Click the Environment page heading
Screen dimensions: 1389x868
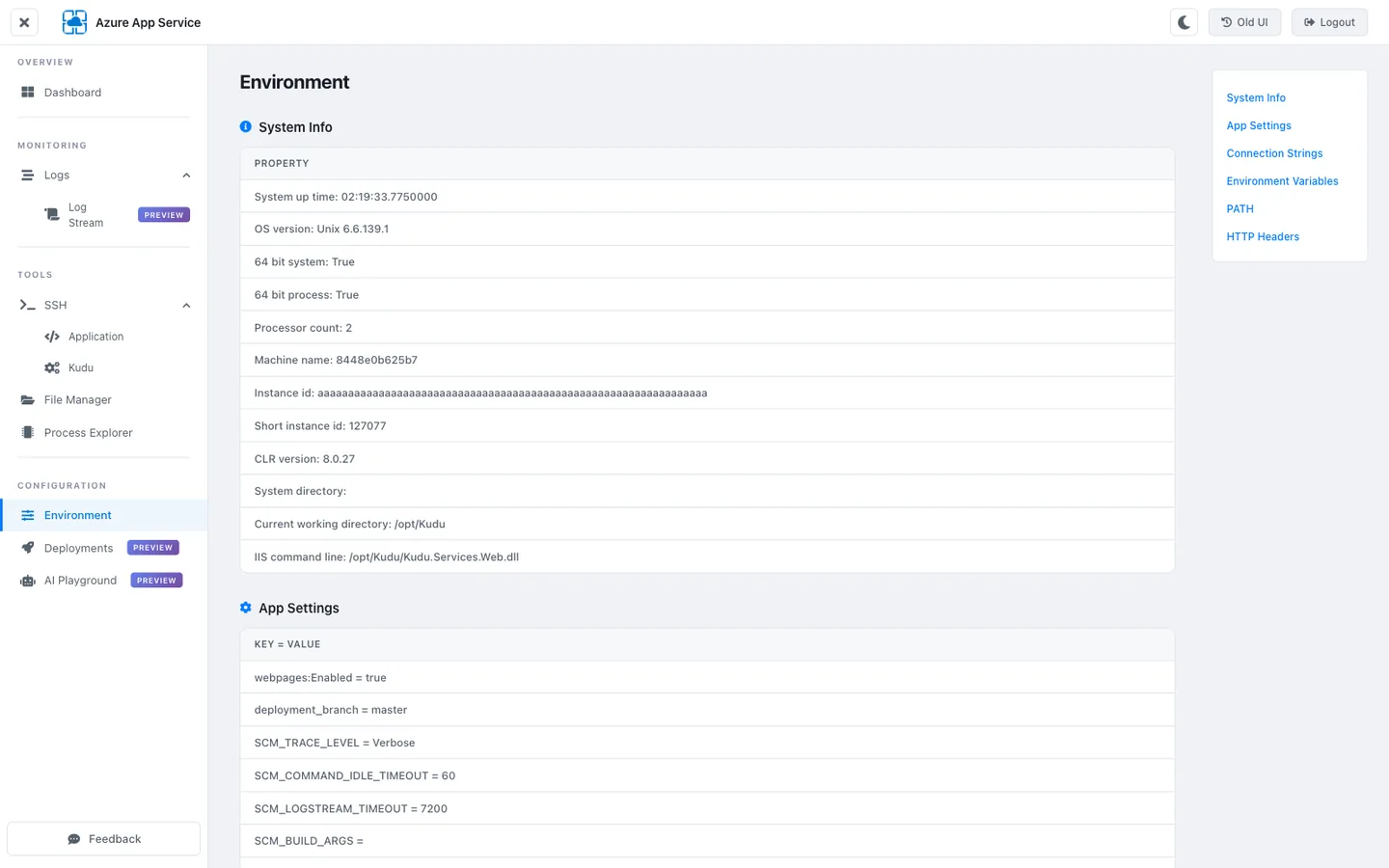pyautogui.click(x=294, y=82)
